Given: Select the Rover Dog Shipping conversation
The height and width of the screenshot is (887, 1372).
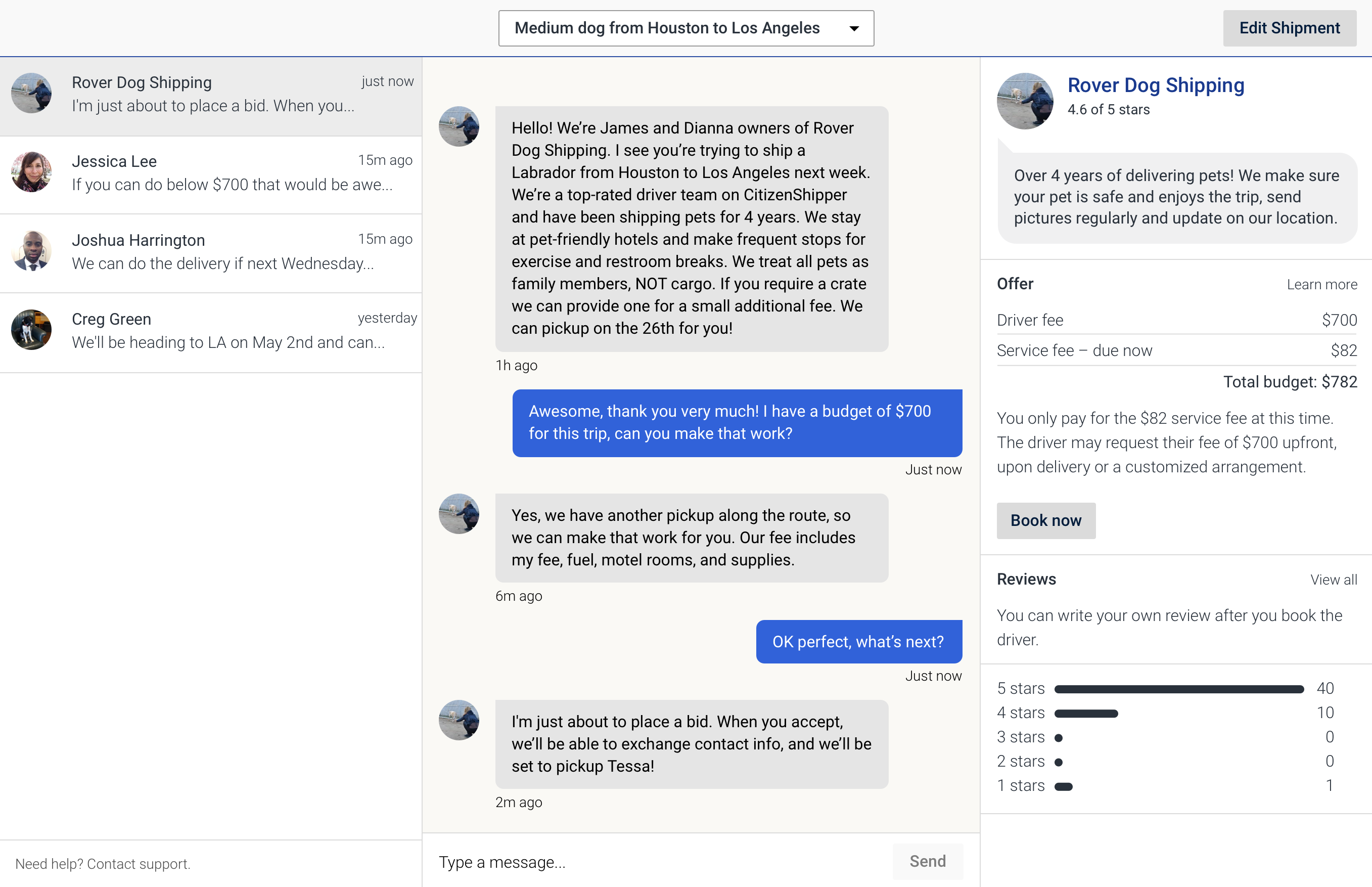Looking at the screenshot, I should click(x=211, y=94).
